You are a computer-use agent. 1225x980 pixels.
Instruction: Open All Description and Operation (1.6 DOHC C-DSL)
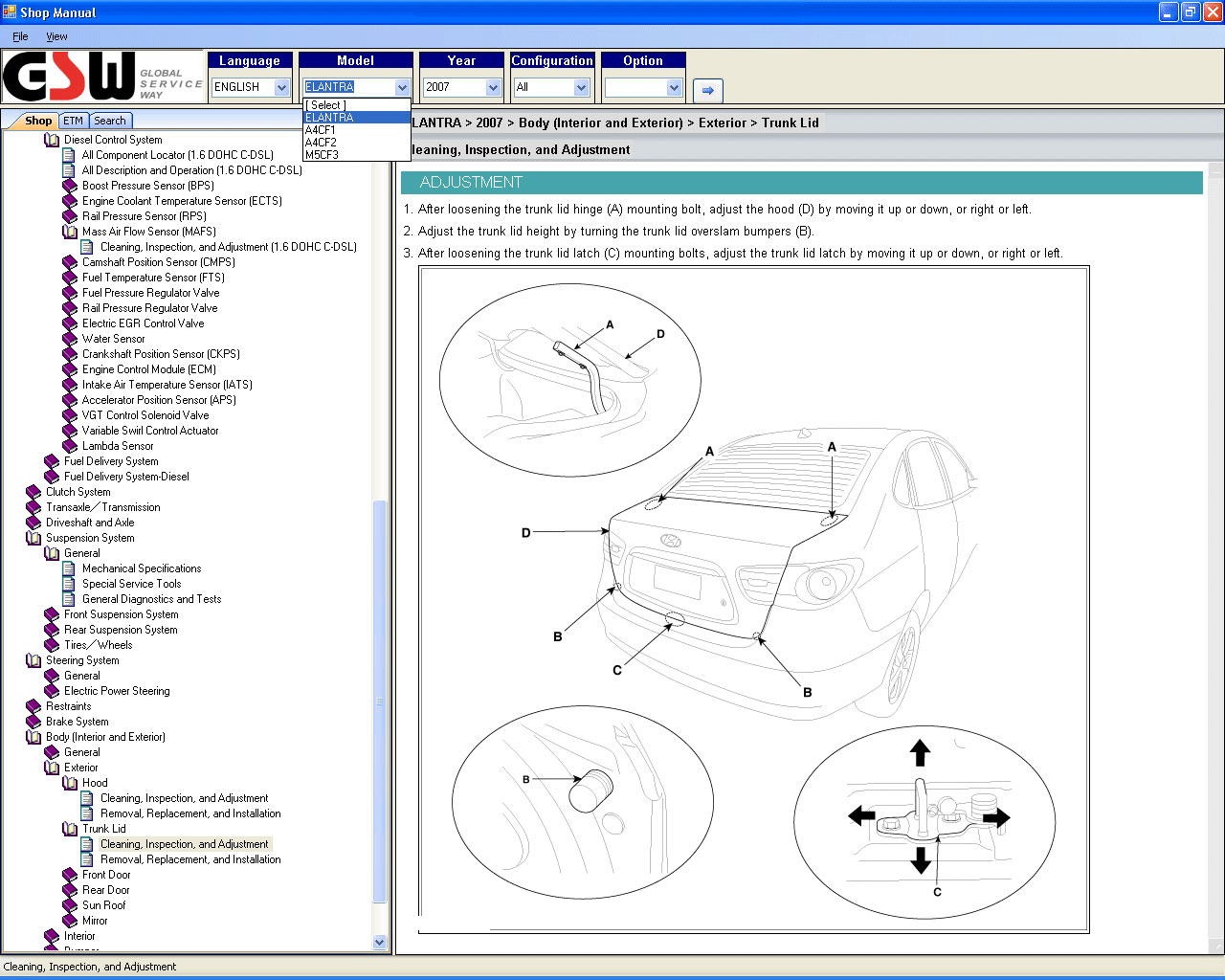pos(191,170)
